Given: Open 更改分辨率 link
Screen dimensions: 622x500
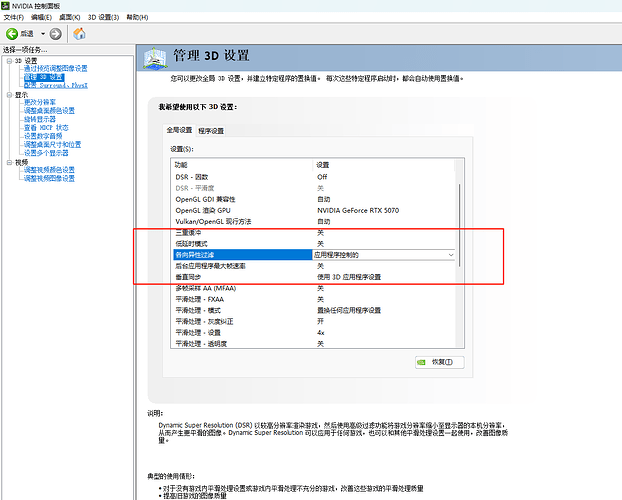Looking at the screenshot, I should [x=40, y=102].
